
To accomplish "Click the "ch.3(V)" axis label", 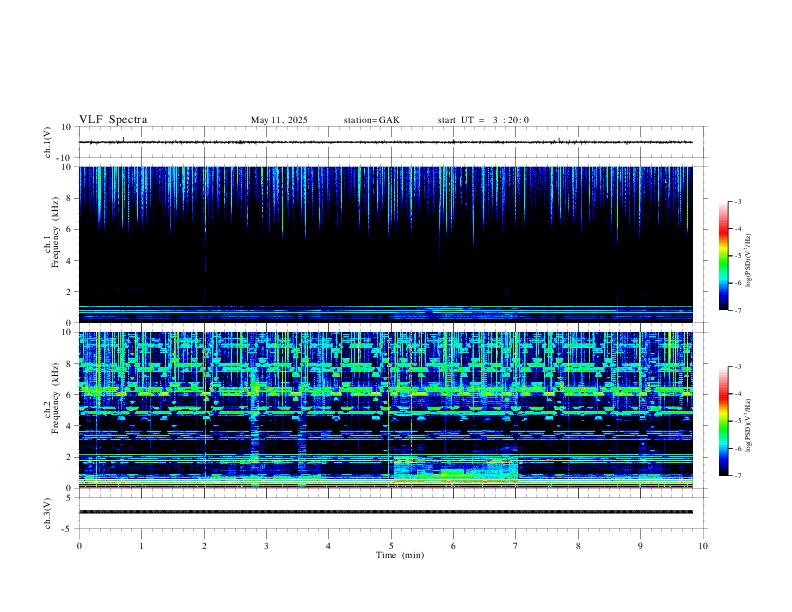I will coord(48,514).
